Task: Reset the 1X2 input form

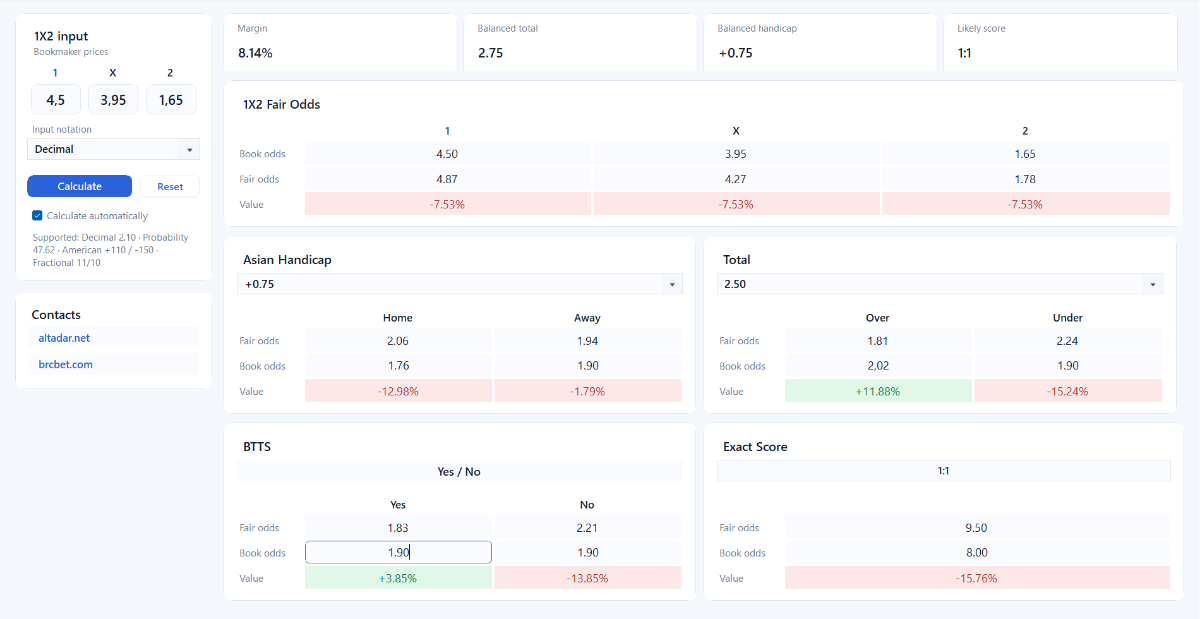Action: [170, 186]
